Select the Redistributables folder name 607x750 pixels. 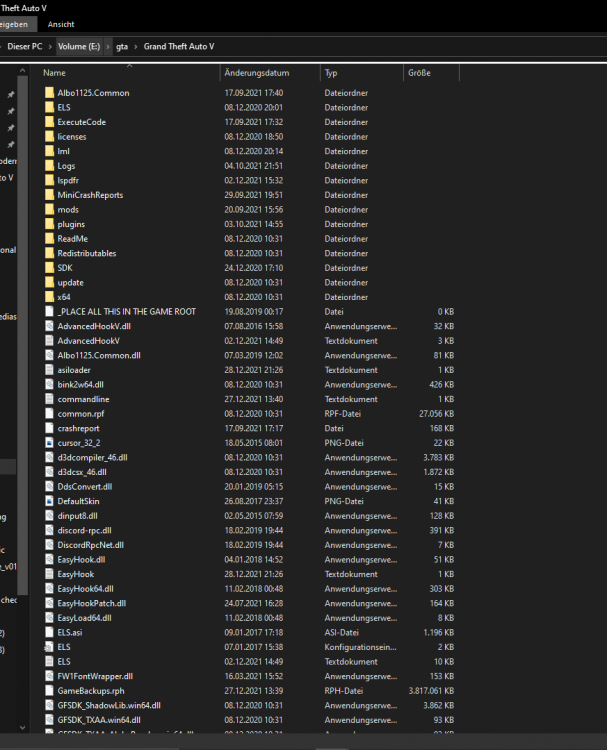pos(87,254)
